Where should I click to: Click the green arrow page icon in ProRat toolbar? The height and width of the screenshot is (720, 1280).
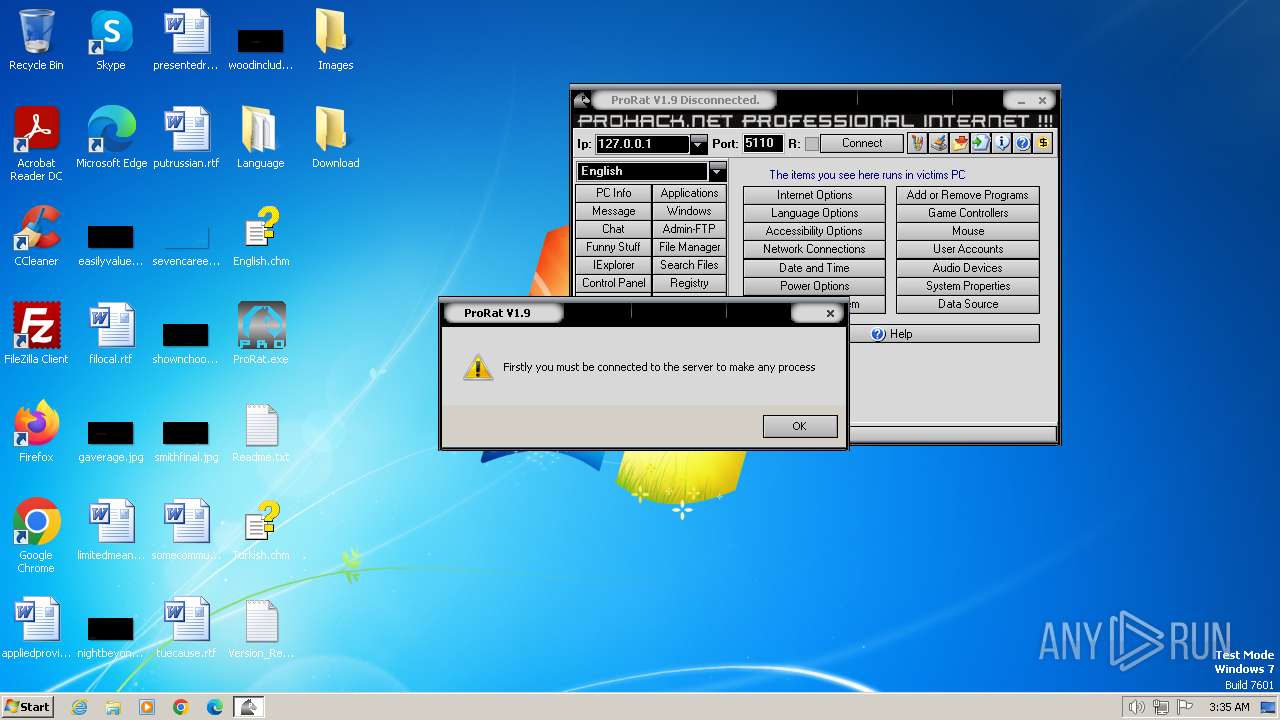point(980,144)
